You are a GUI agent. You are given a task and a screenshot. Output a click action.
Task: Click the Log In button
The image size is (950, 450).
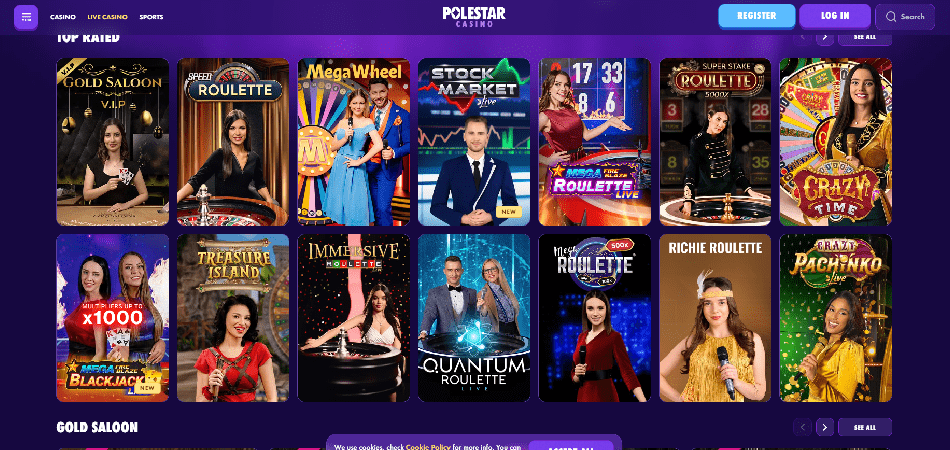[835, 16]
